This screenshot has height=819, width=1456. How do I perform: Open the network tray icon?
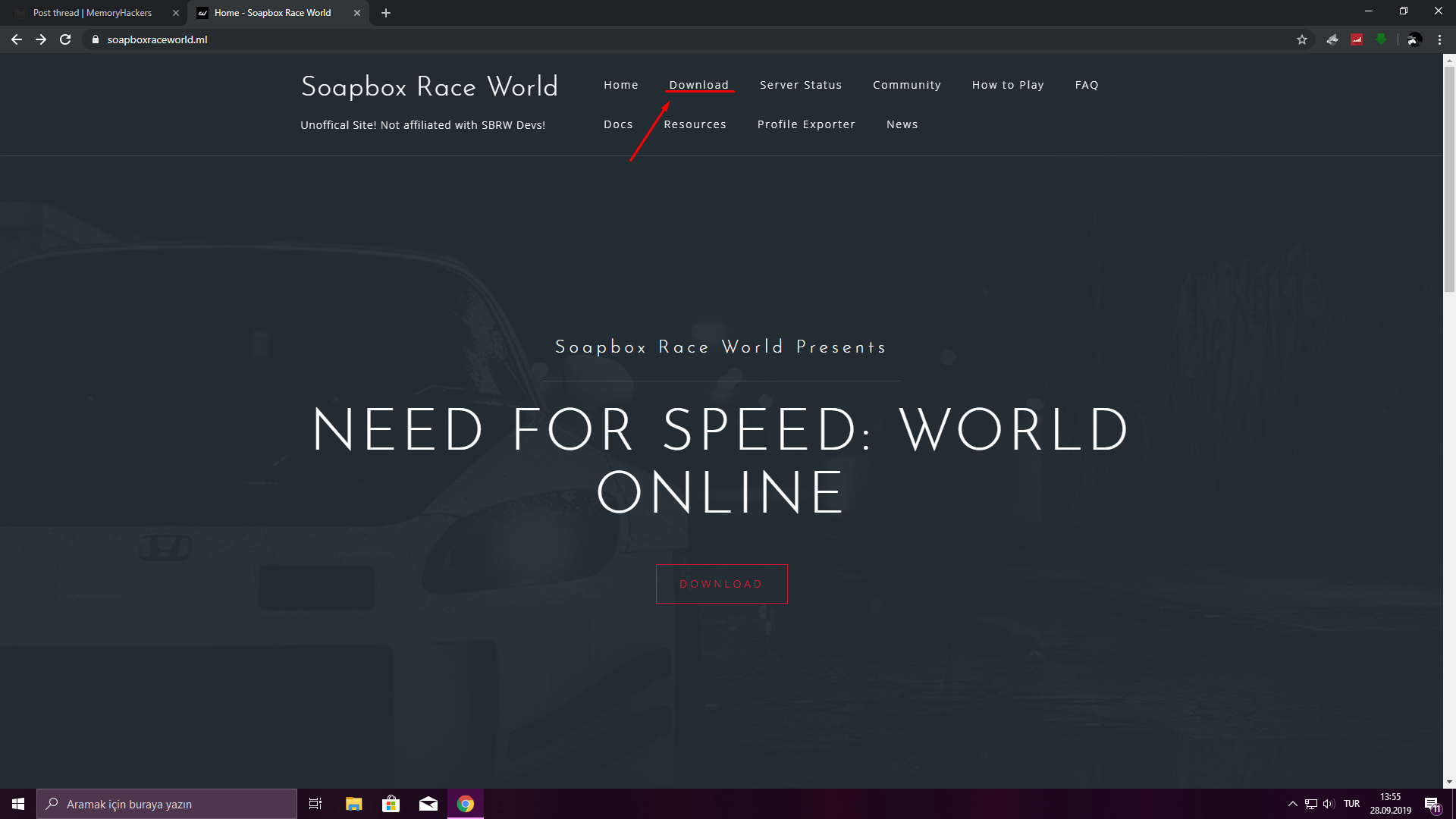1310,804
